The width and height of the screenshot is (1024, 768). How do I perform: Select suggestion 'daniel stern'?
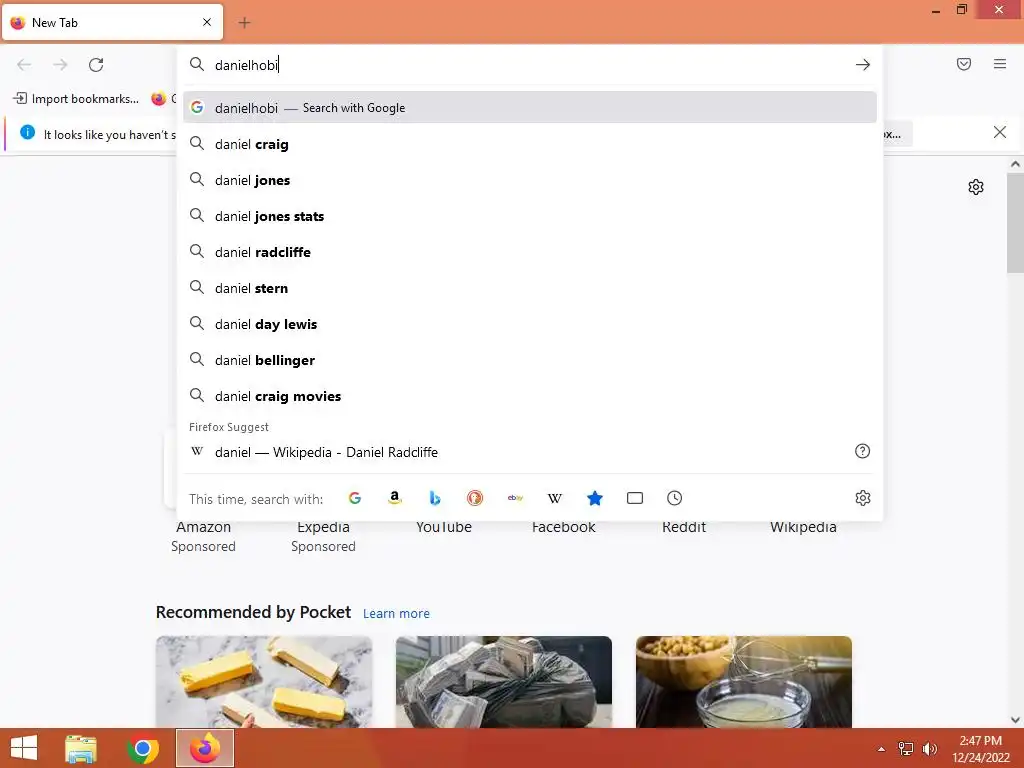[x=530, y=288]
